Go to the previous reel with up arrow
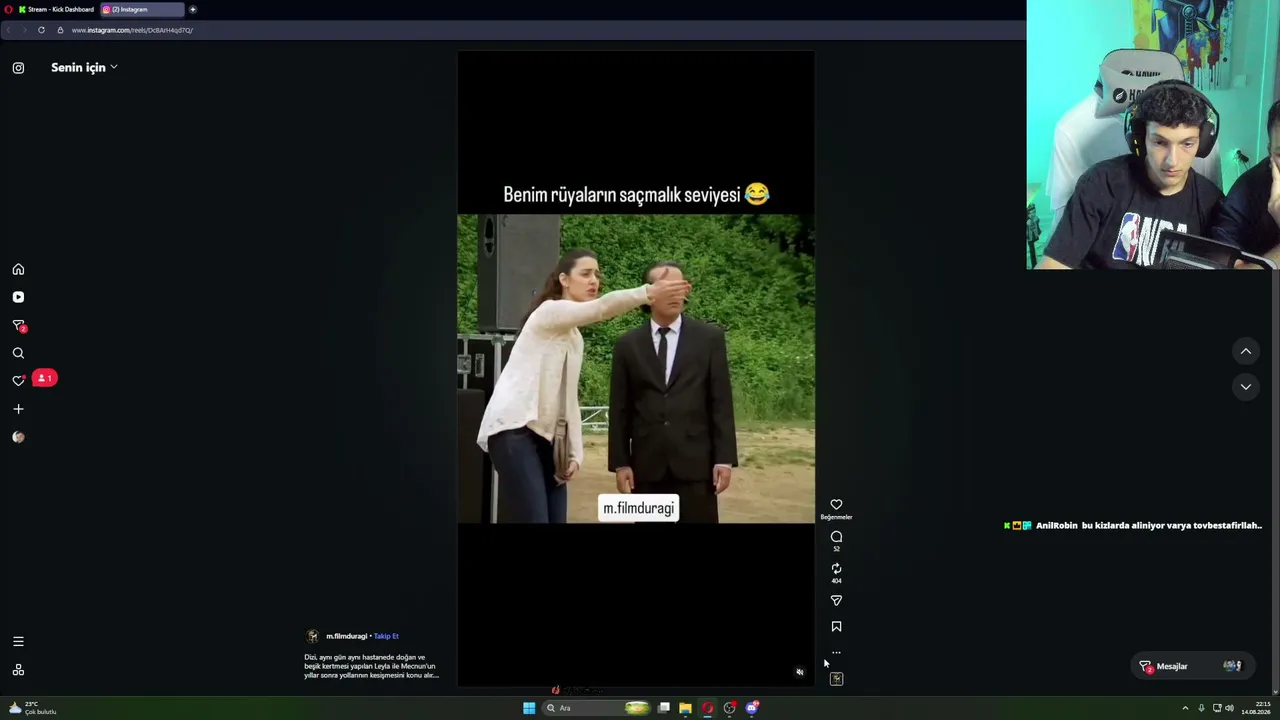1280x720 pixels. tap(1246, 351)
